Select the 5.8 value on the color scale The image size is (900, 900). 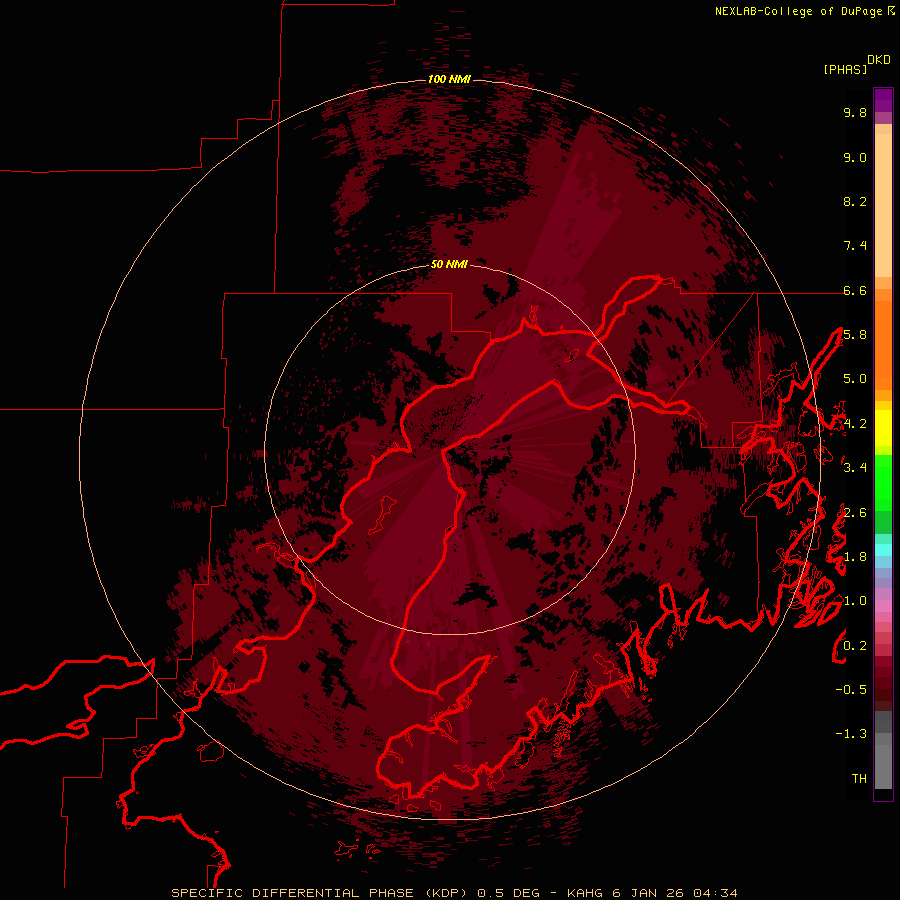pyautogui.click(x=855, y=335)
